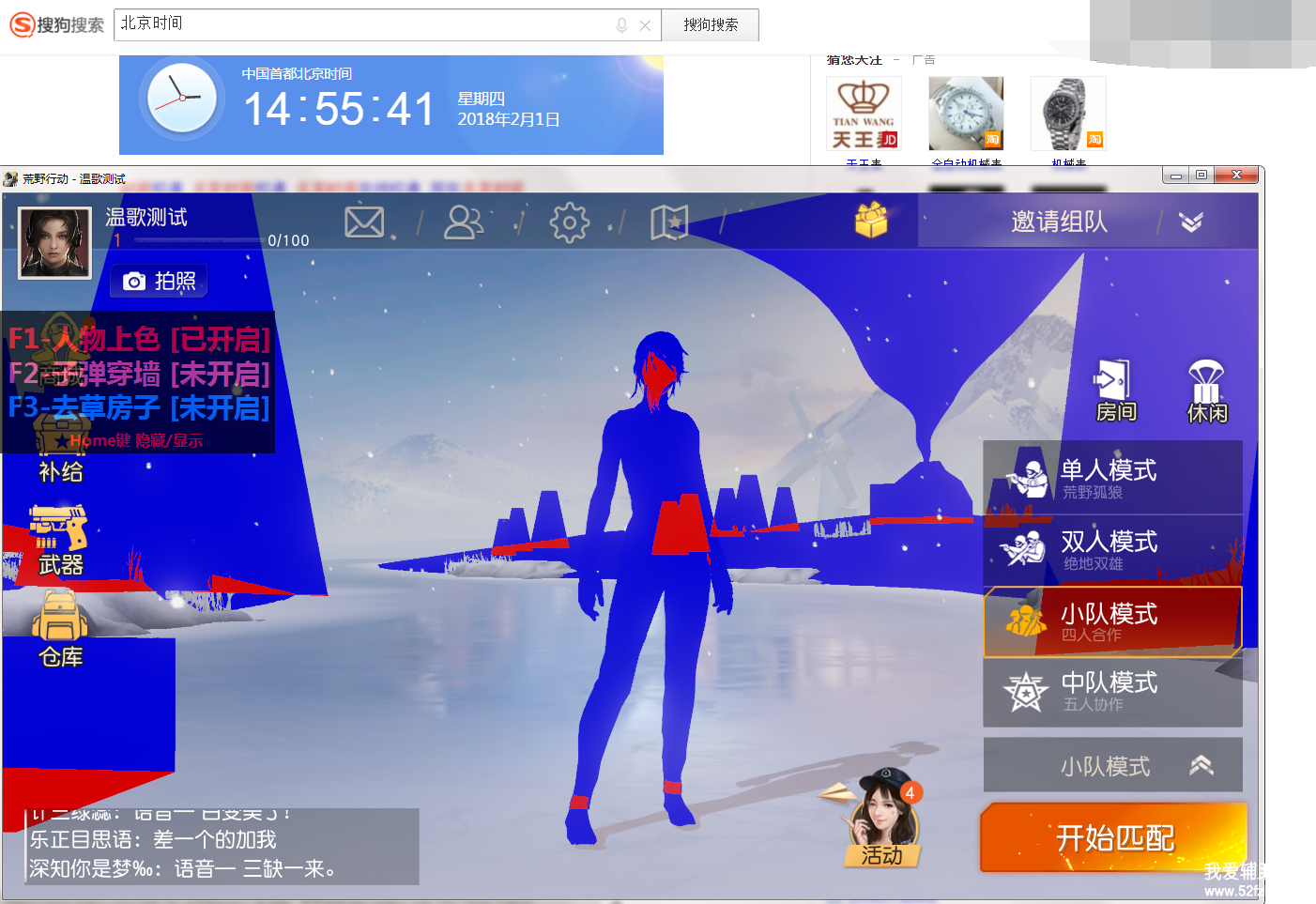
Task: Toggle F3-去草房子 cheat option
Action: (x=139, y=407)
